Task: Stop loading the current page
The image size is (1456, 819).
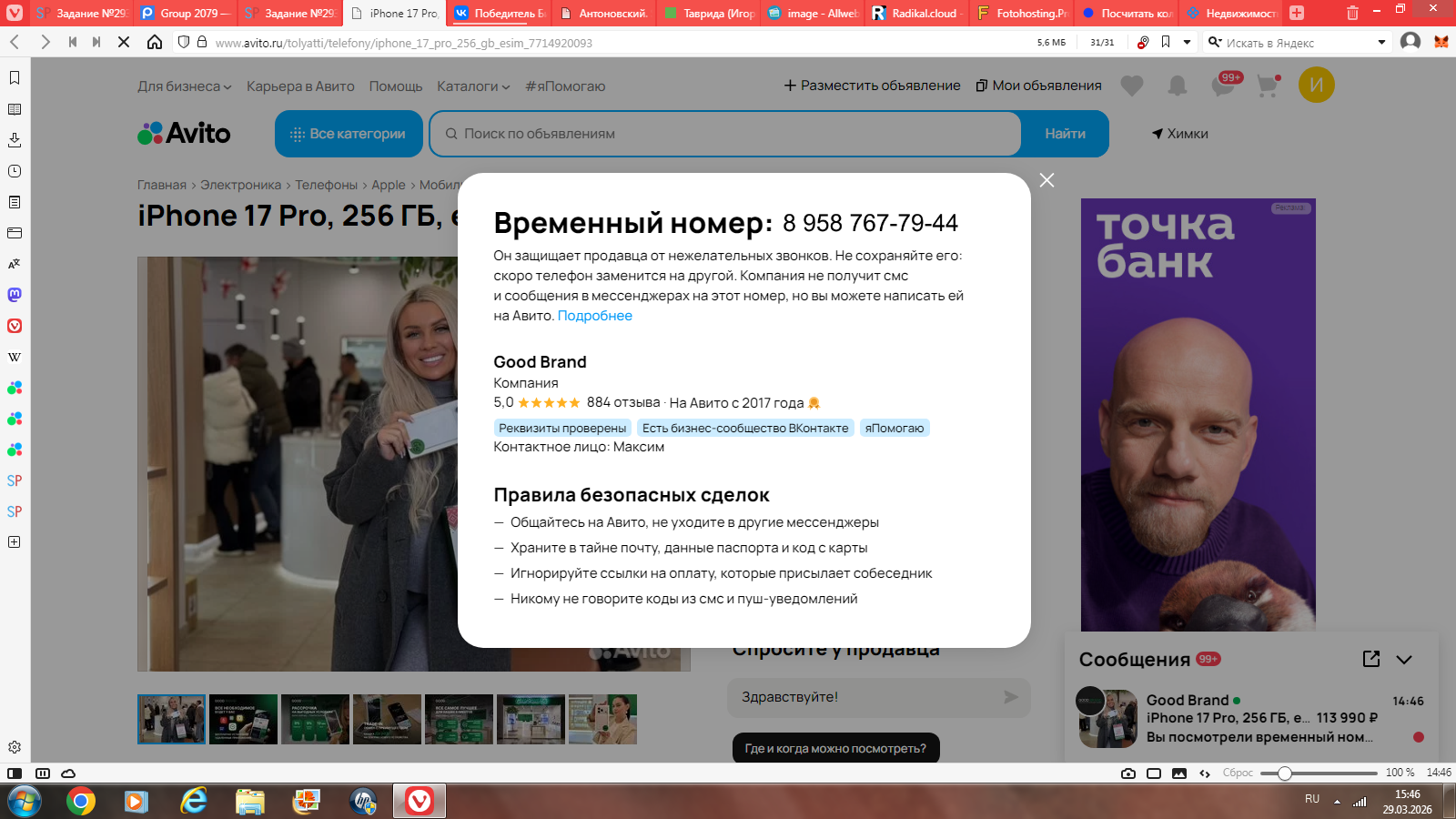Action: point(124,42)
